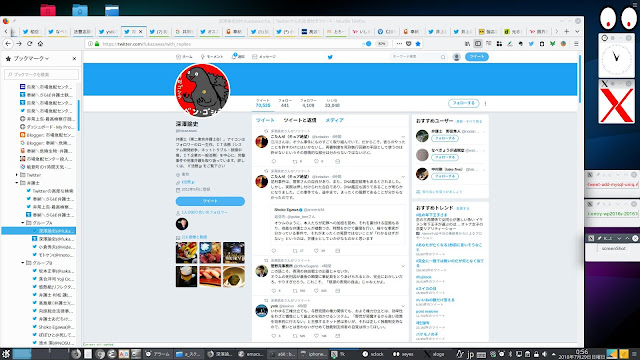Open the page actions three-dot menu
This screenshot has height=360, width=640.
(399, 44)
